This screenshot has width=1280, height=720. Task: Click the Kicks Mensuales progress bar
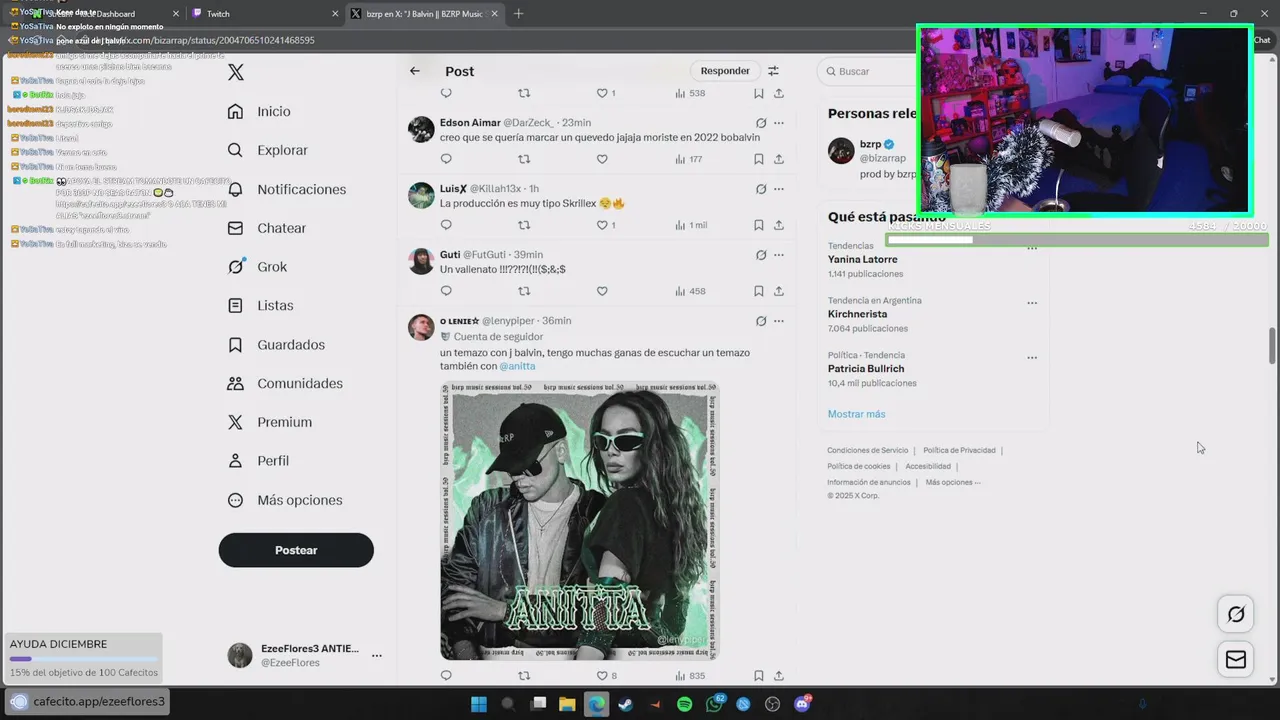coord(1076,240)
